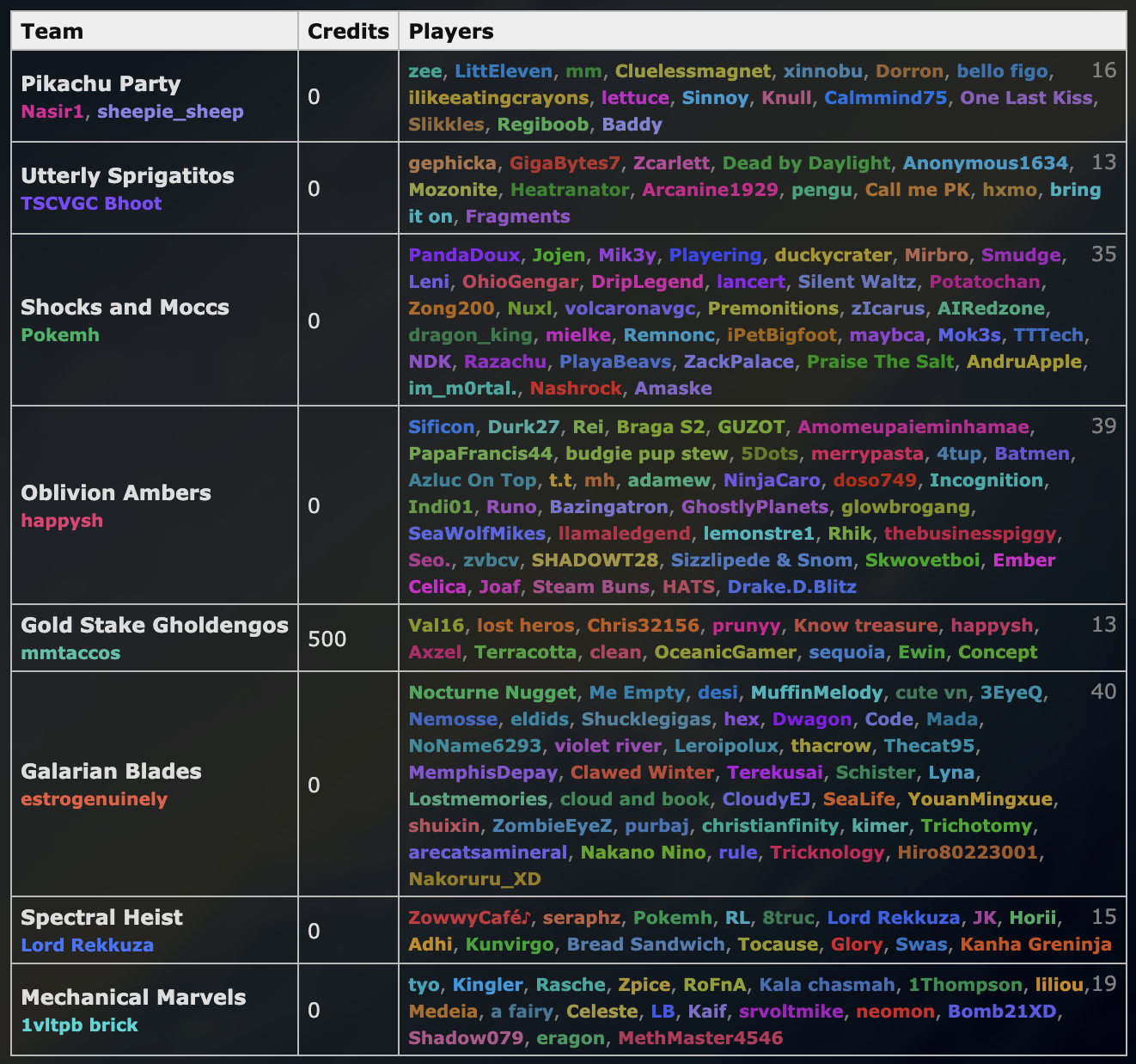This screenshot has height=1064, width=1136.
Task: Click the mmtaccos captain link
Action: click(x=70, y=653)
